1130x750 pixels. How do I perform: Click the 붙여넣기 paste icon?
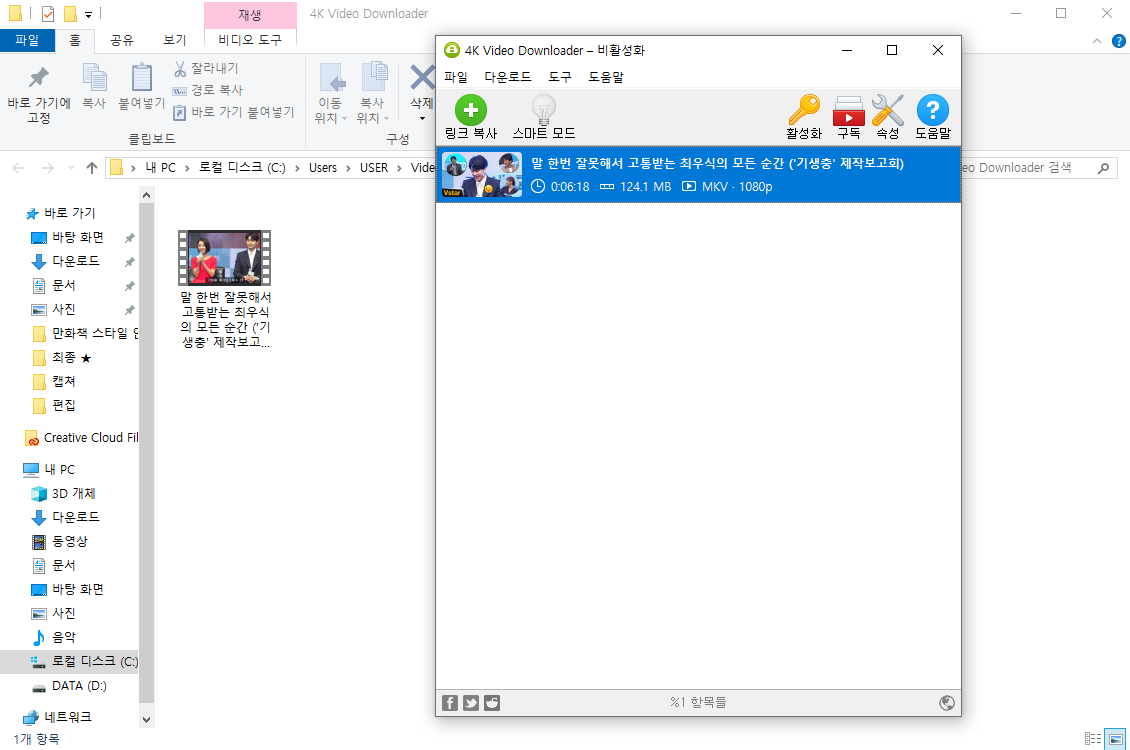[x=142, y=77]
